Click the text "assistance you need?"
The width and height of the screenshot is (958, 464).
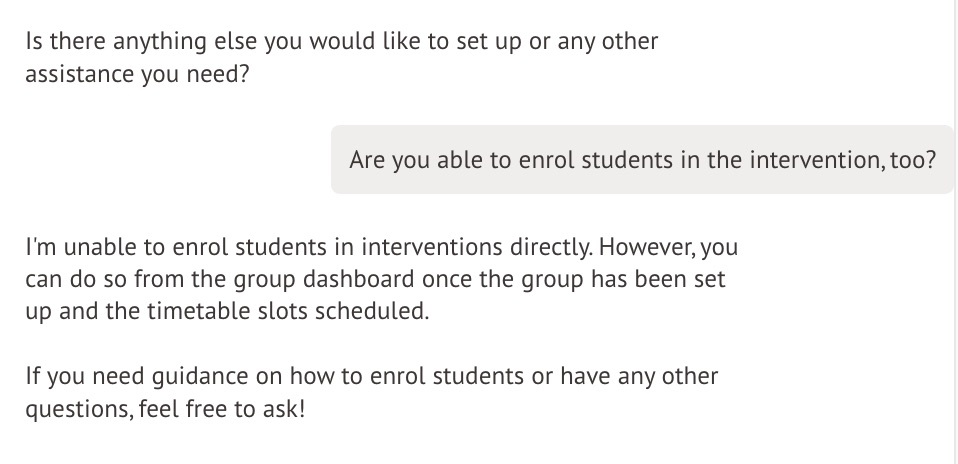tap(137, 76)
